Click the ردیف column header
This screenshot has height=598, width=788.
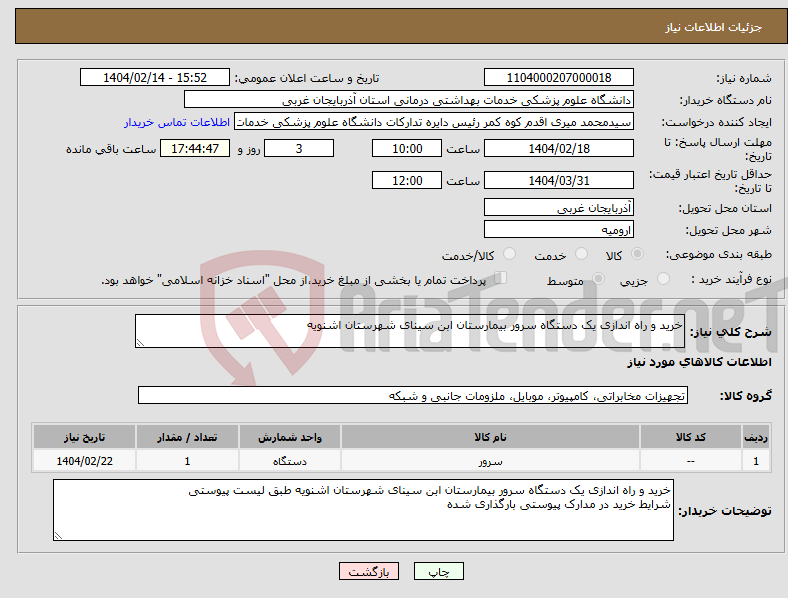[x=756, y=437]
